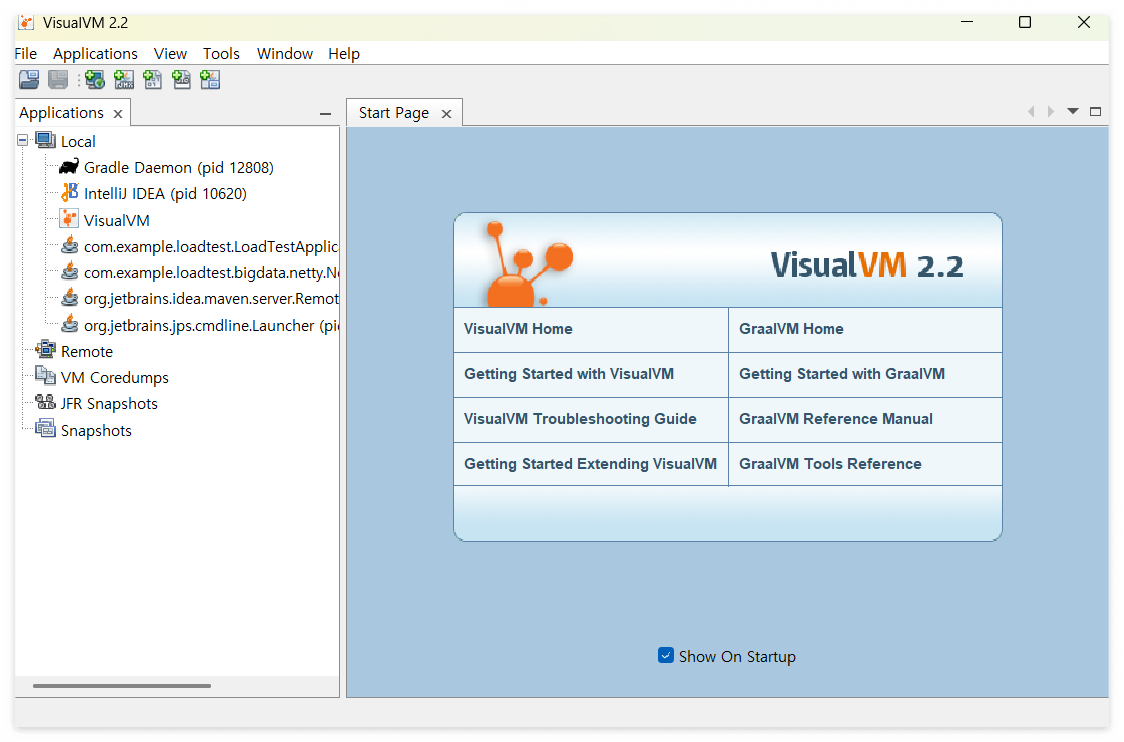Minimize the Applications panel
The height and width of the screenshot is (742, 1124).
(x=325, y=113)
